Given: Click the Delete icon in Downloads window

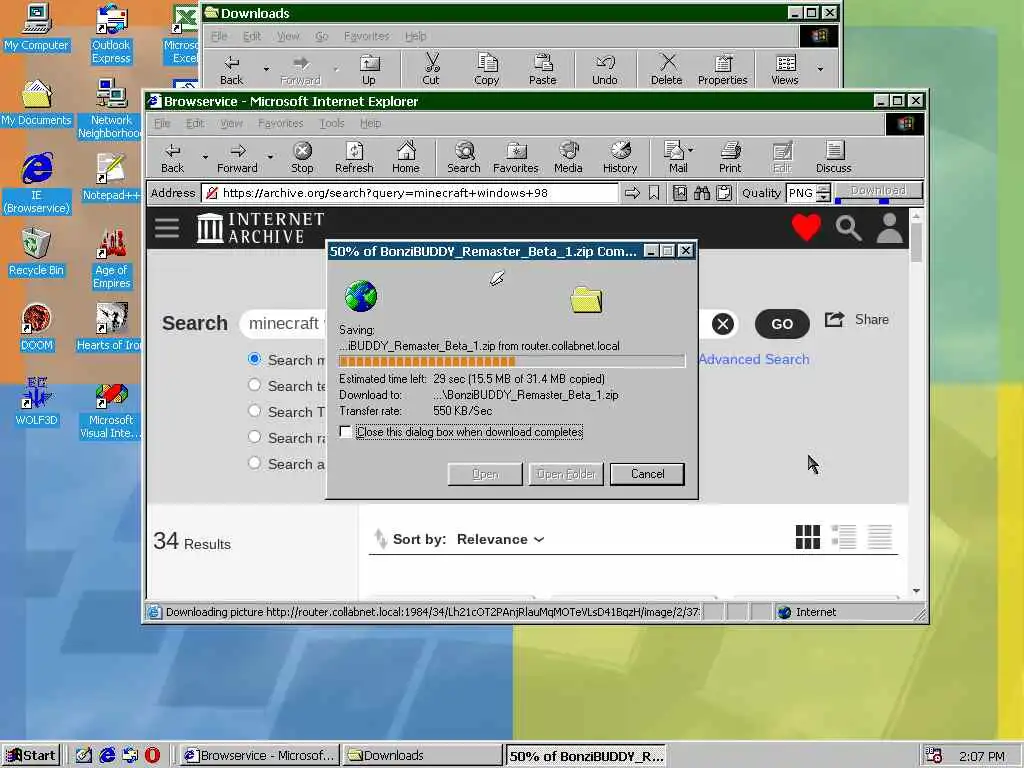Looking at the screenshot, I should tap(666, 69).
